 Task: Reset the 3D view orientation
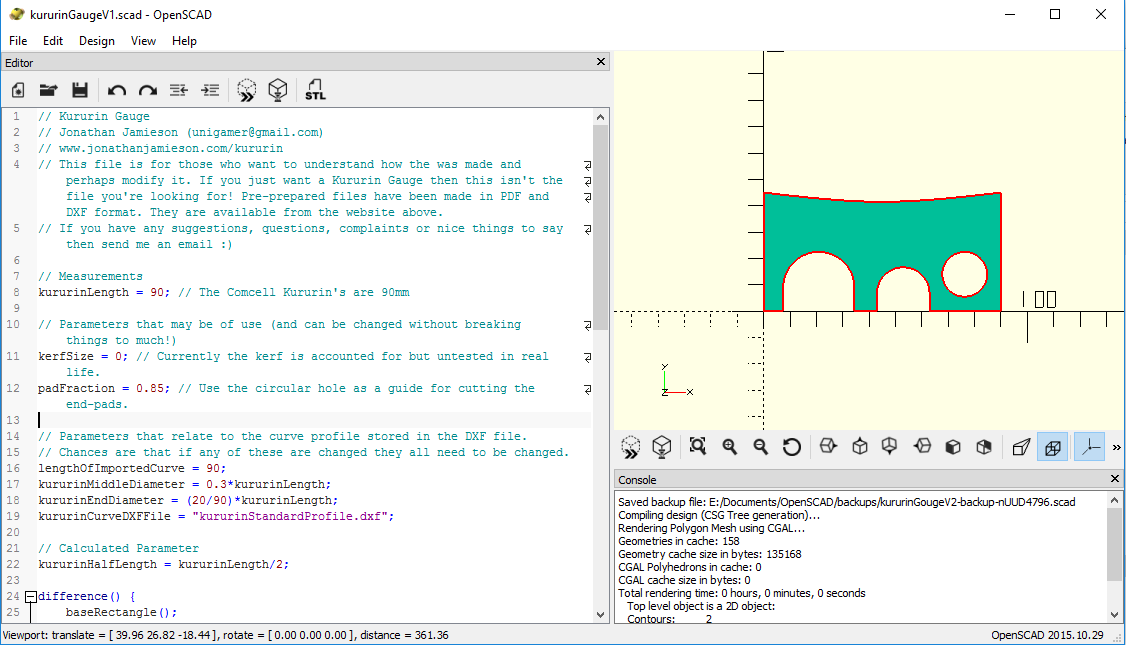click(x=791, y=446)
